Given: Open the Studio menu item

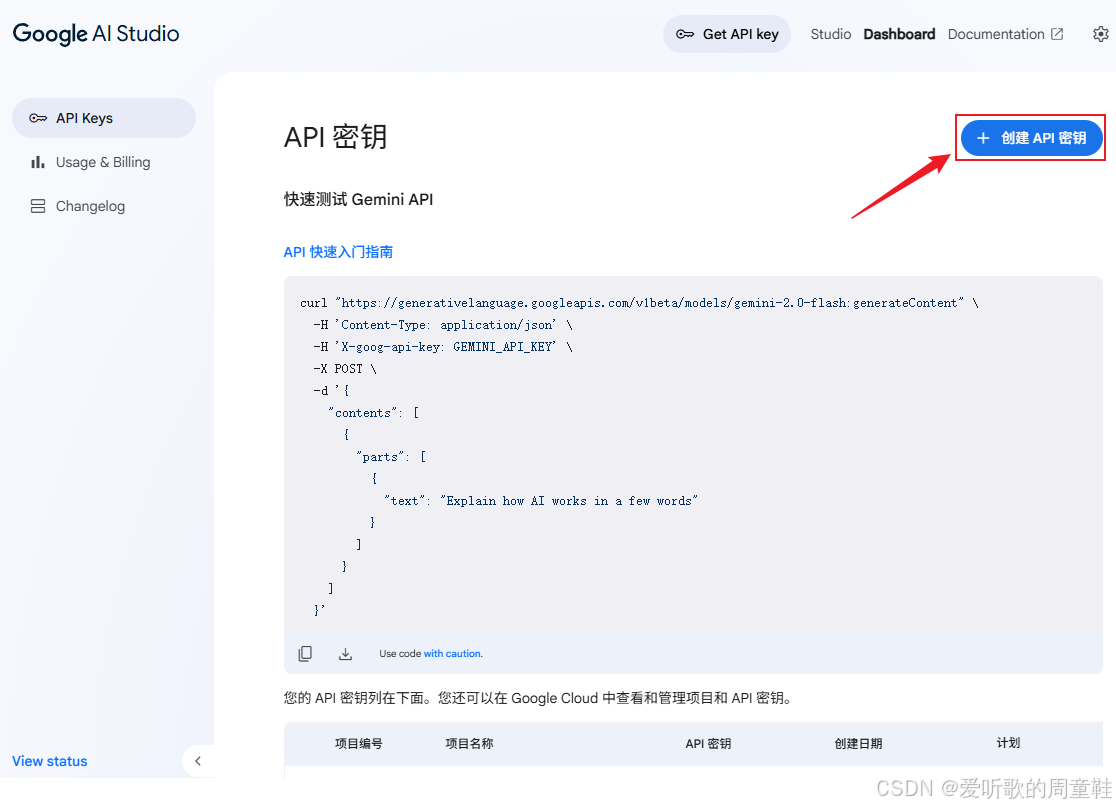Looking at the screenshot, I should click(x=830, y=33).
